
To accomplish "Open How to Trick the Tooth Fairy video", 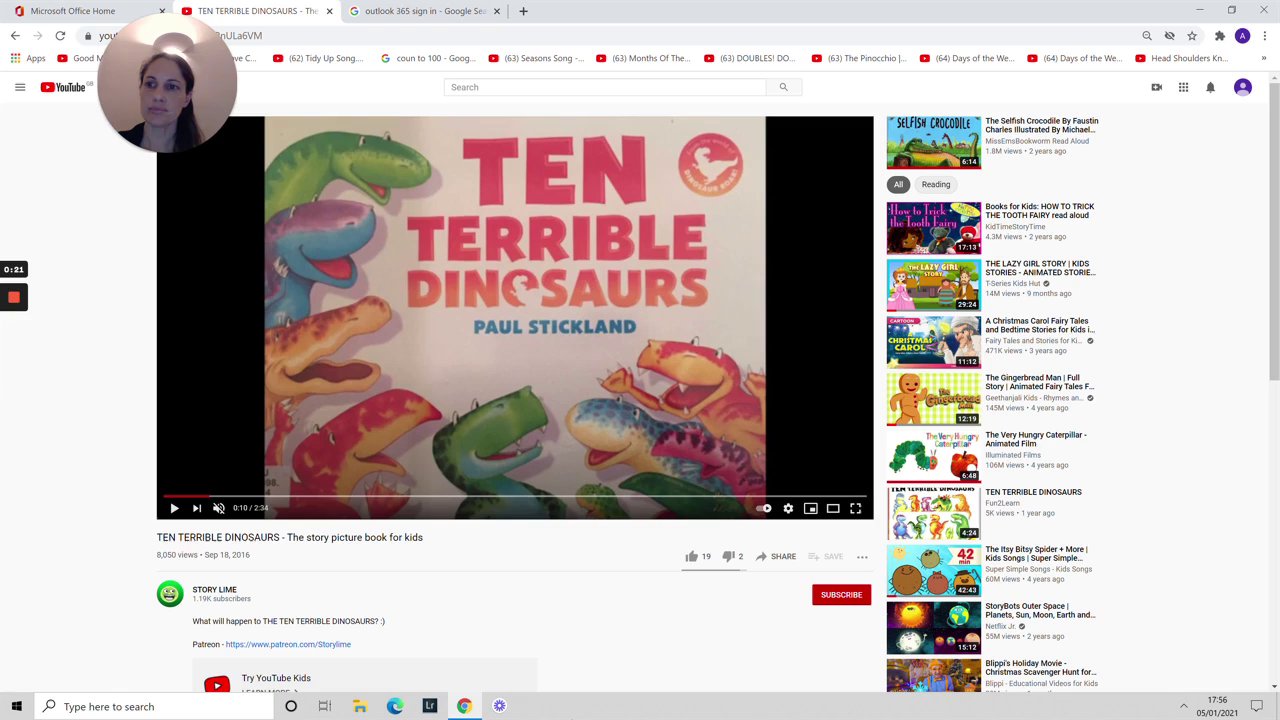I will [934, 227].
